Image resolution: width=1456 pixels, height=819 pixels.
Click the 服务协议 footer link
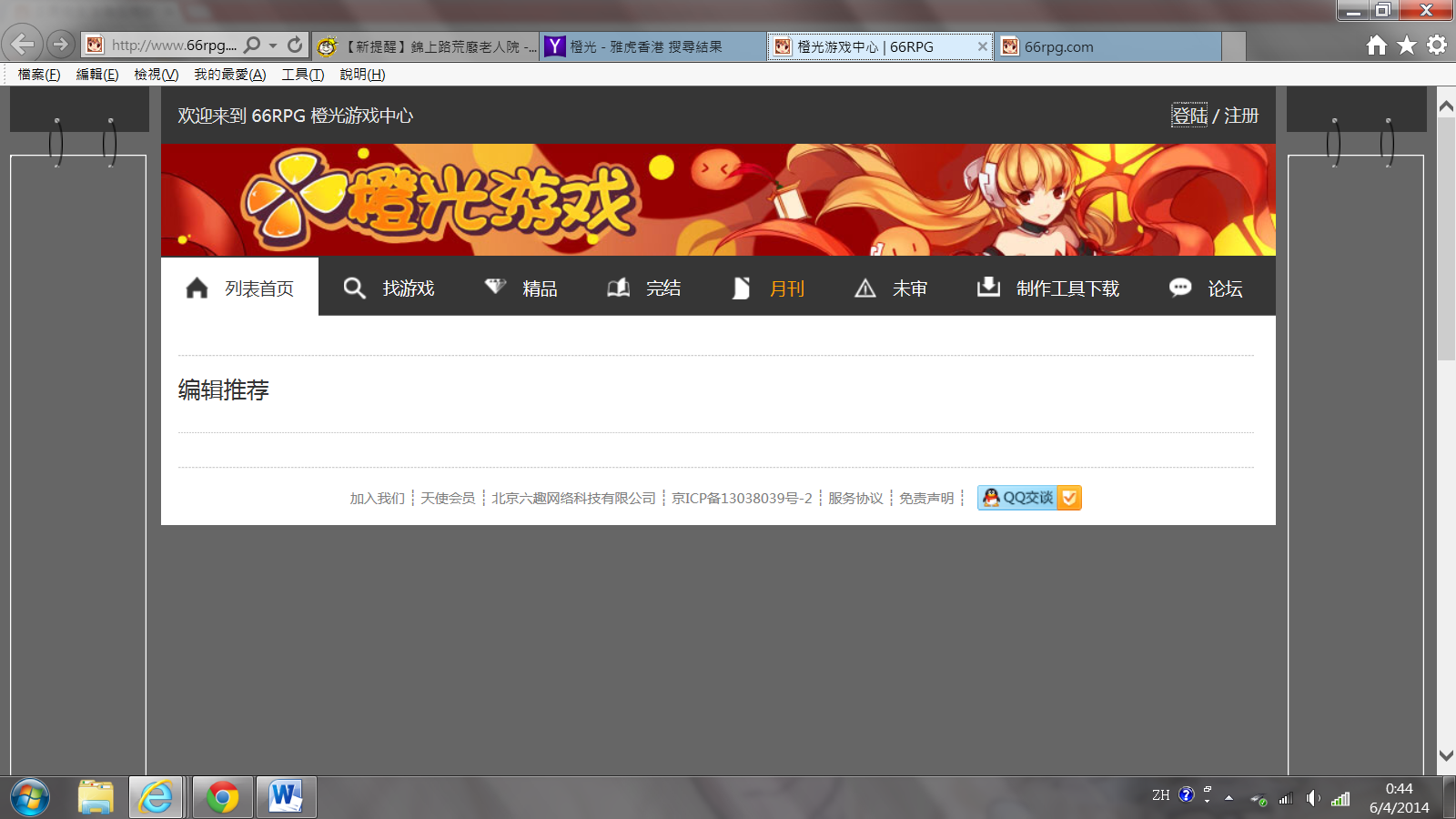pyautogui.click(x=855, y=498)
